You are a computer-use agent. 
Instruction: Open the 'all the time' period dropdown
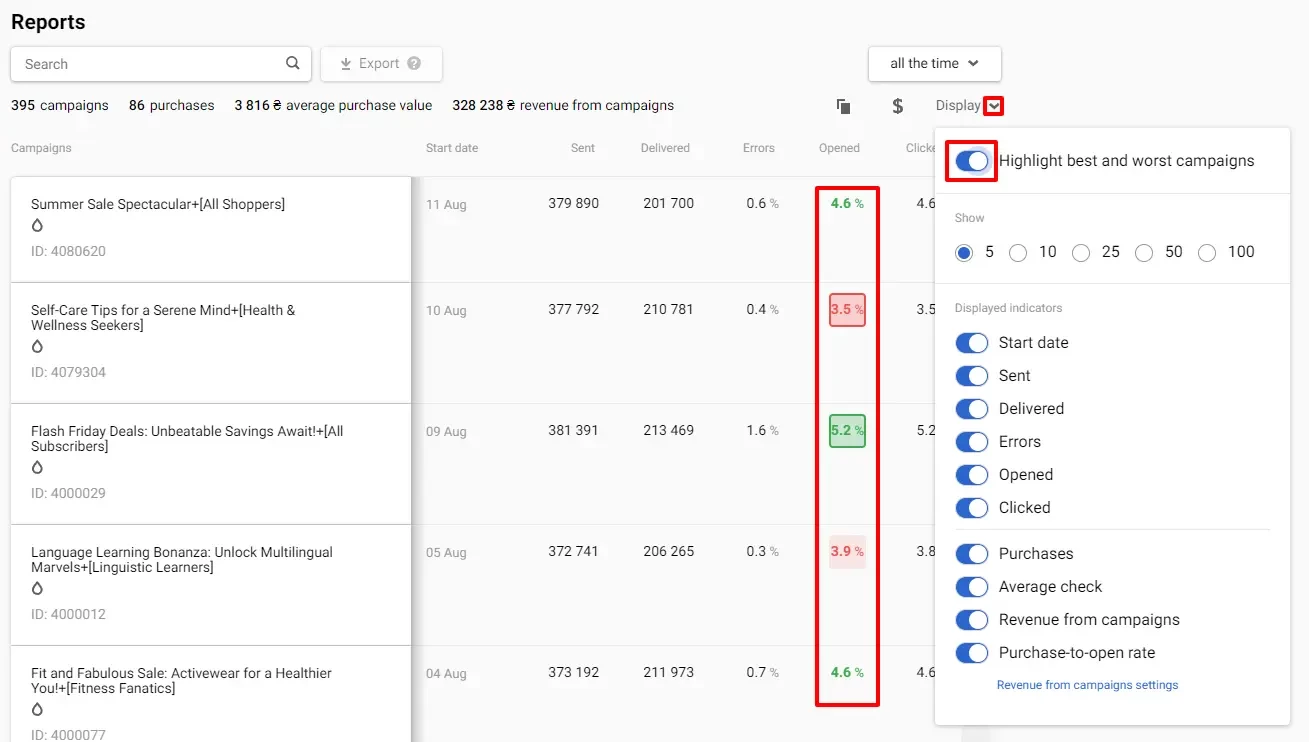tap(934, 63)
